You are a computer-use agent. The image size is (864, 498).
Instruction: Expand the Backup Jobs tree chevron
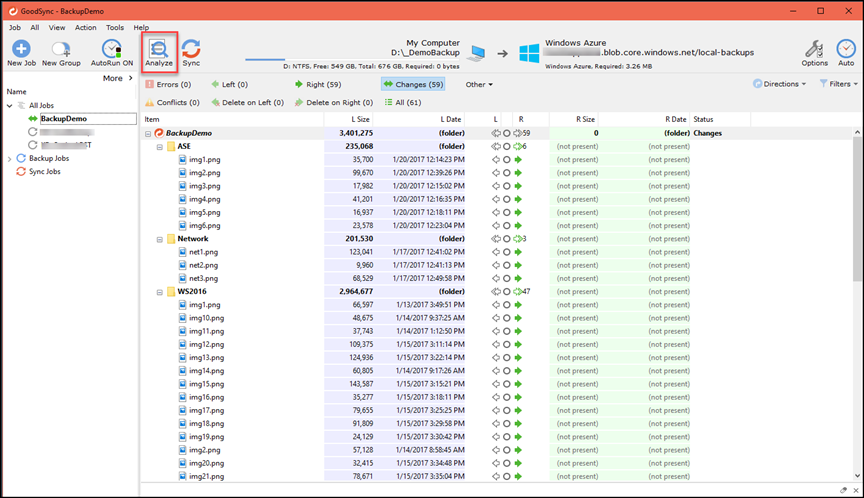[9, 159]
